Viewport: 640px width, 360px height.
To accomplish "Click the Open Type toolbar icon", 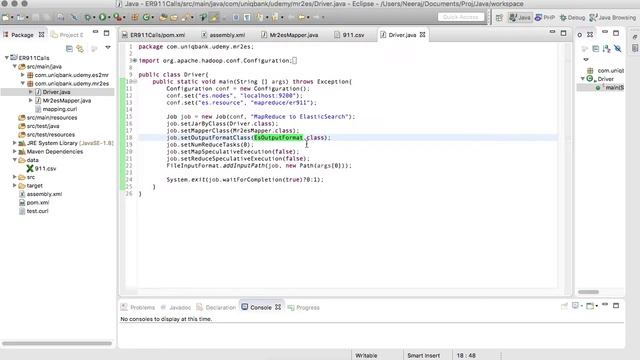I will [163, 18].
